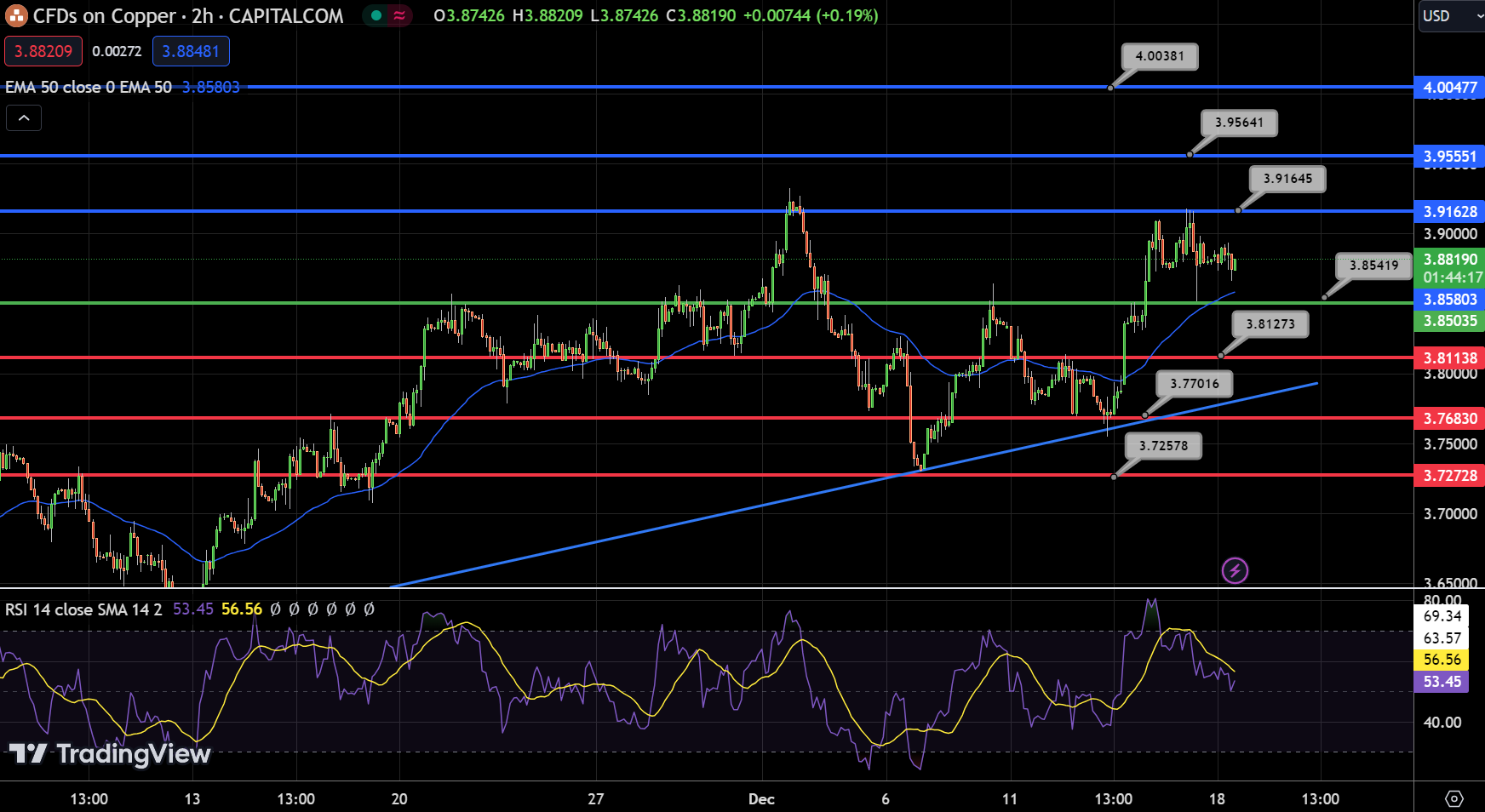
Task: Click the Dec label on time axis
Action: point(761,798)
